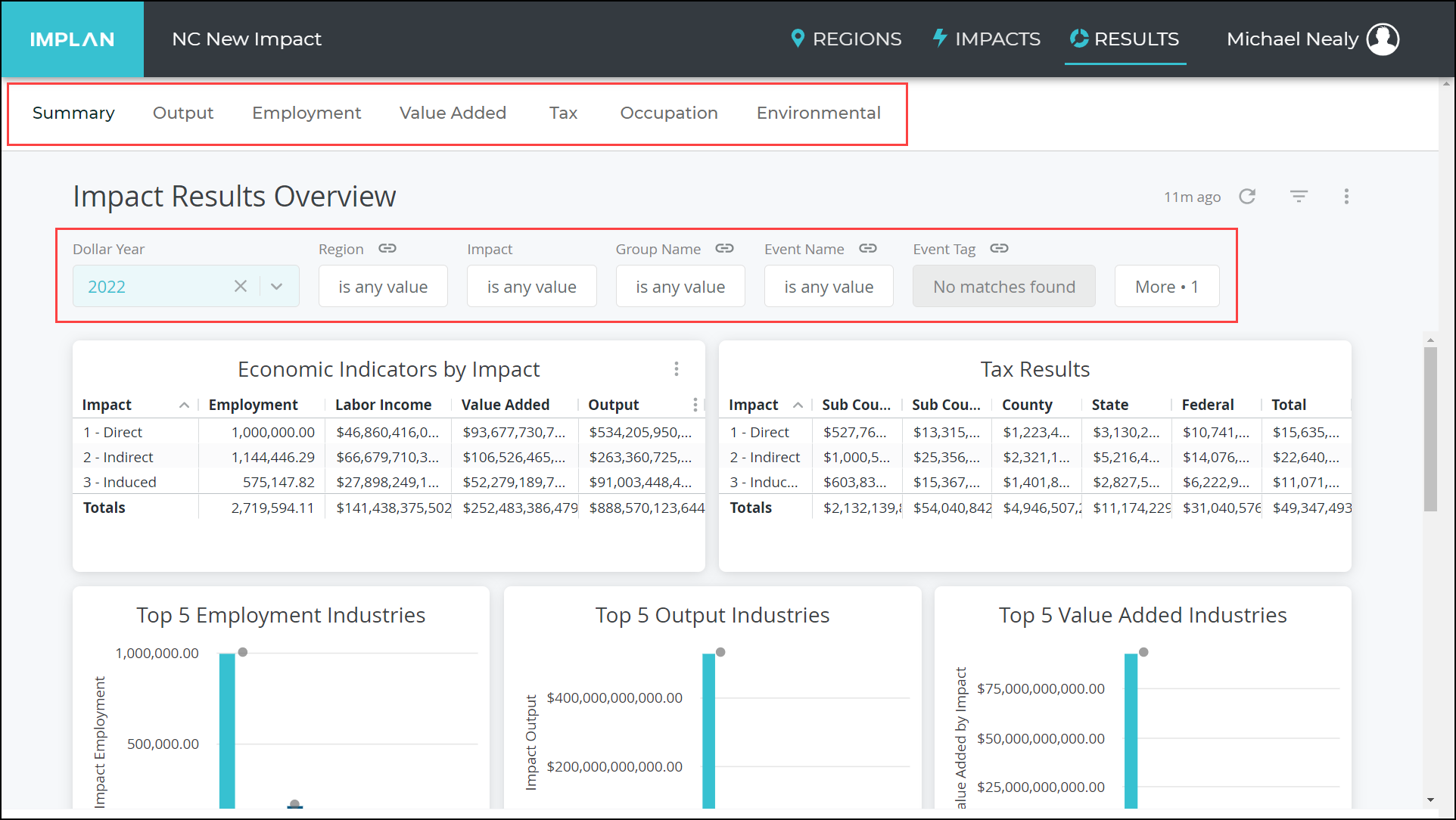This screenshot has height=820, width=1456.
Task: Click the Michael Nealy account name
Action: (1292, 39)
